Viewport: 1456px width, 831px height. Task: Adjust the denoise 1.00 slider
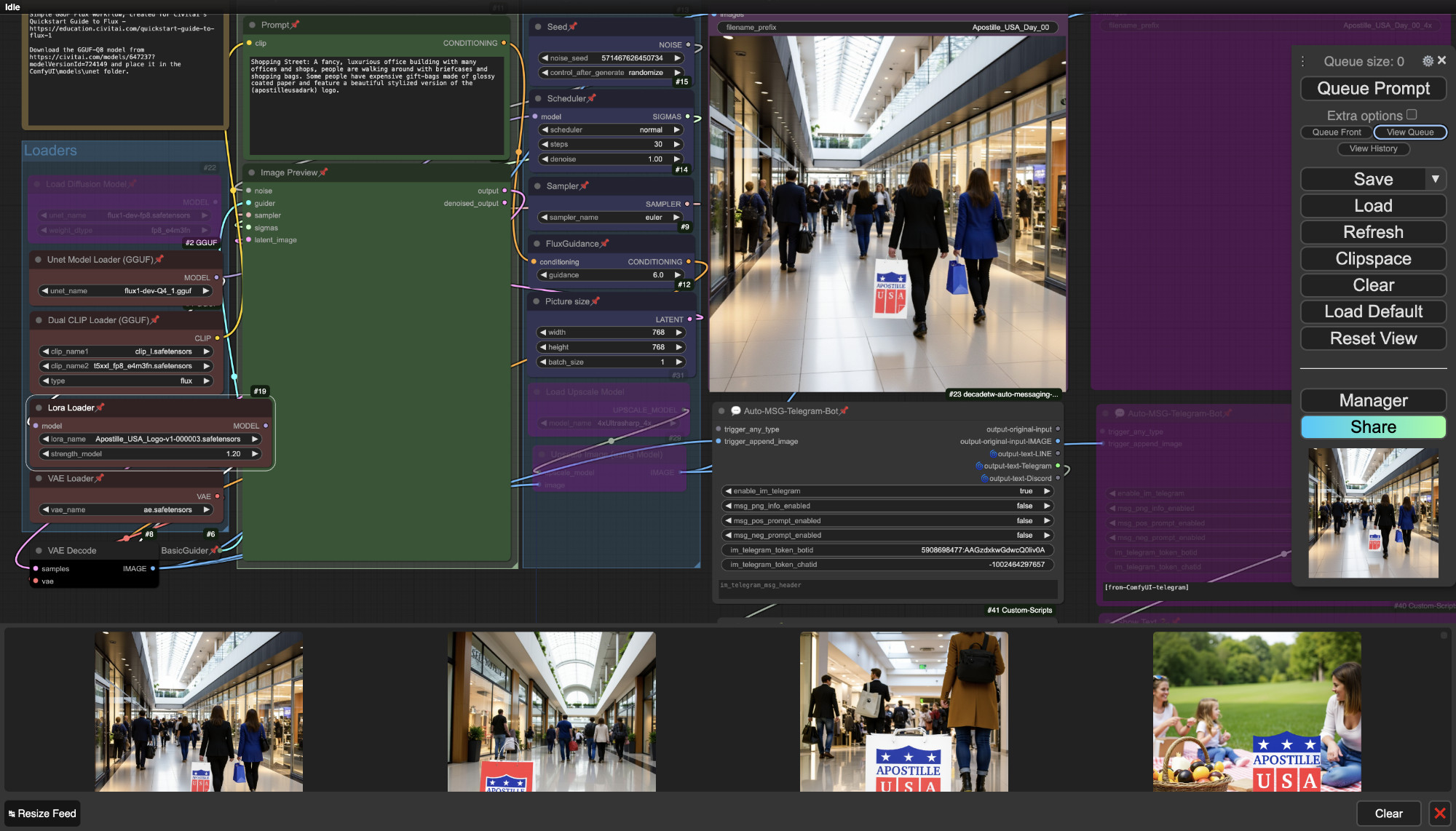click(611, 159)
